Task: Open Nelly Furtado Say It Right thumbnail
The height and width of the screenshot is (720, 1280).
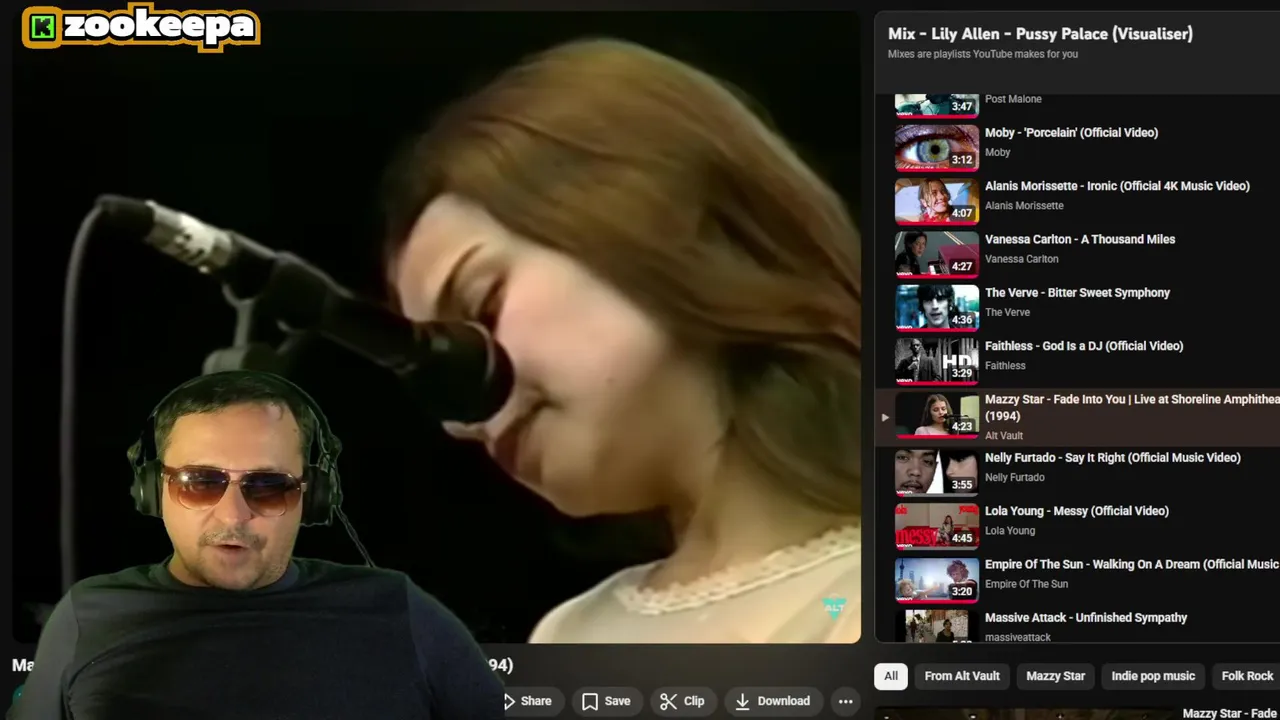Action: pyautogui.click(x=937, y=472)
